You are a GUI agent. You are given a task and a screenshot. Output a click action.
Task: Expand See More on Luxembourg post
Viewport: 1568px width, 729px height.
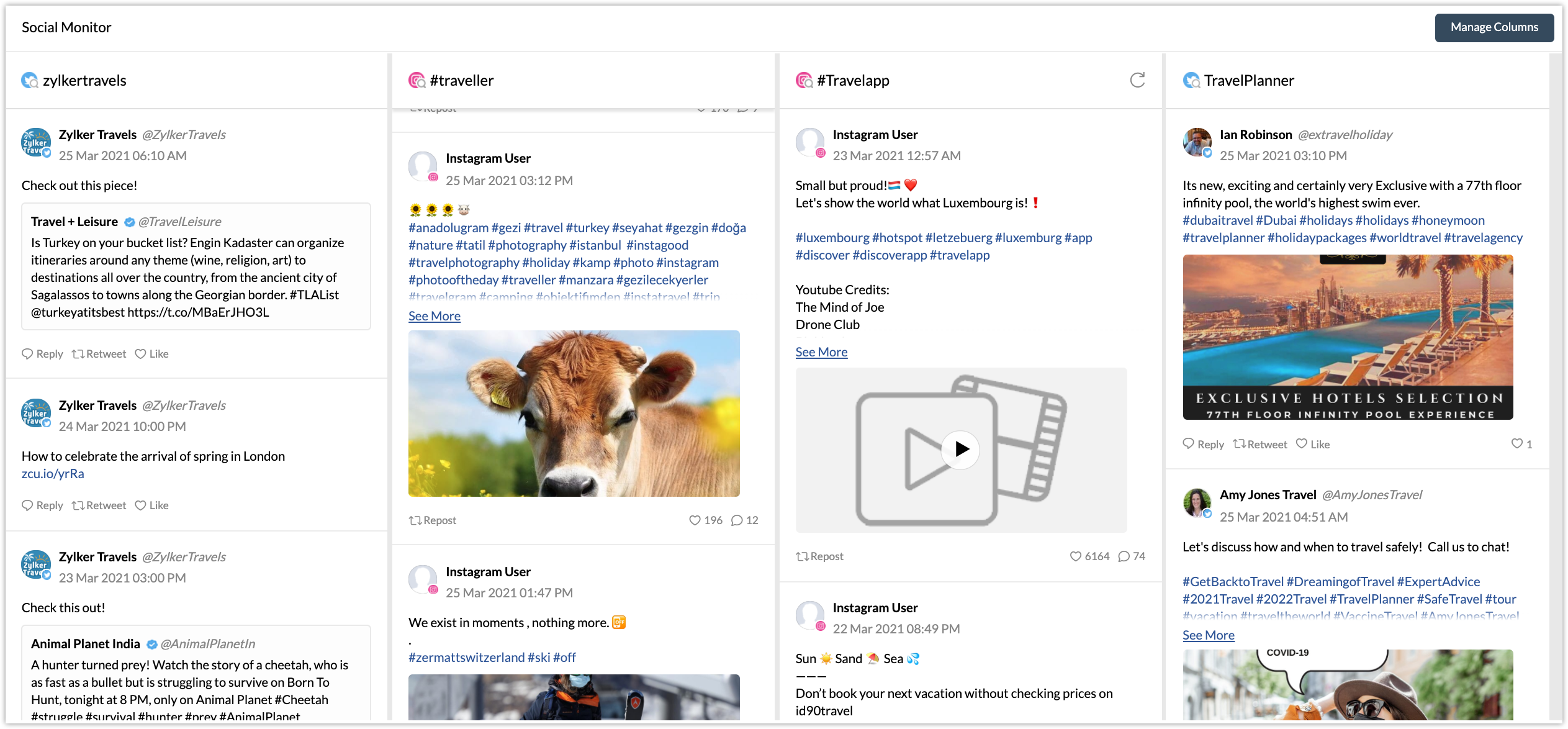(821, 352)
